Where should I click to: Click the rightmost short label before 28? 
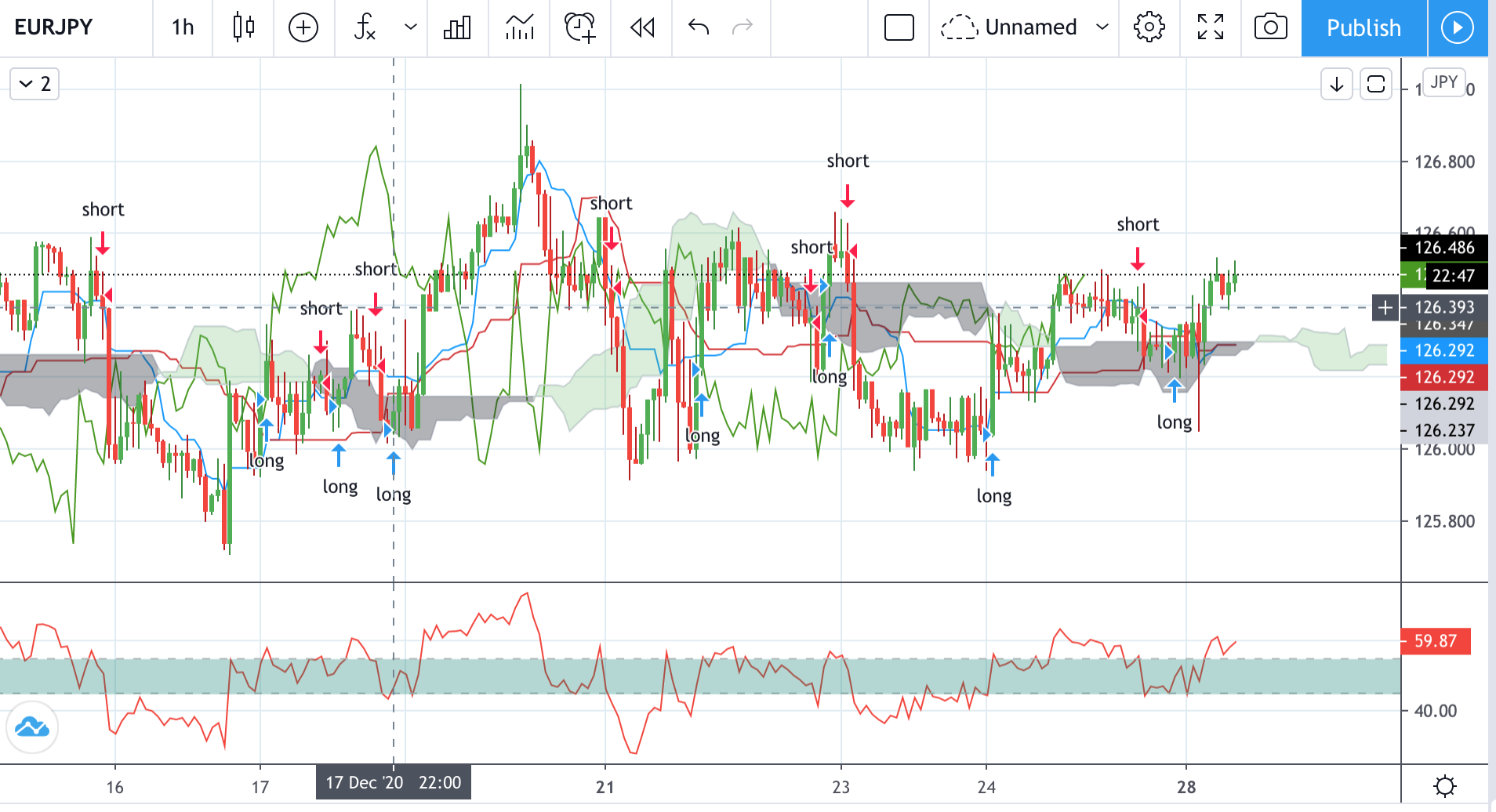click(x=1138, y=224)
